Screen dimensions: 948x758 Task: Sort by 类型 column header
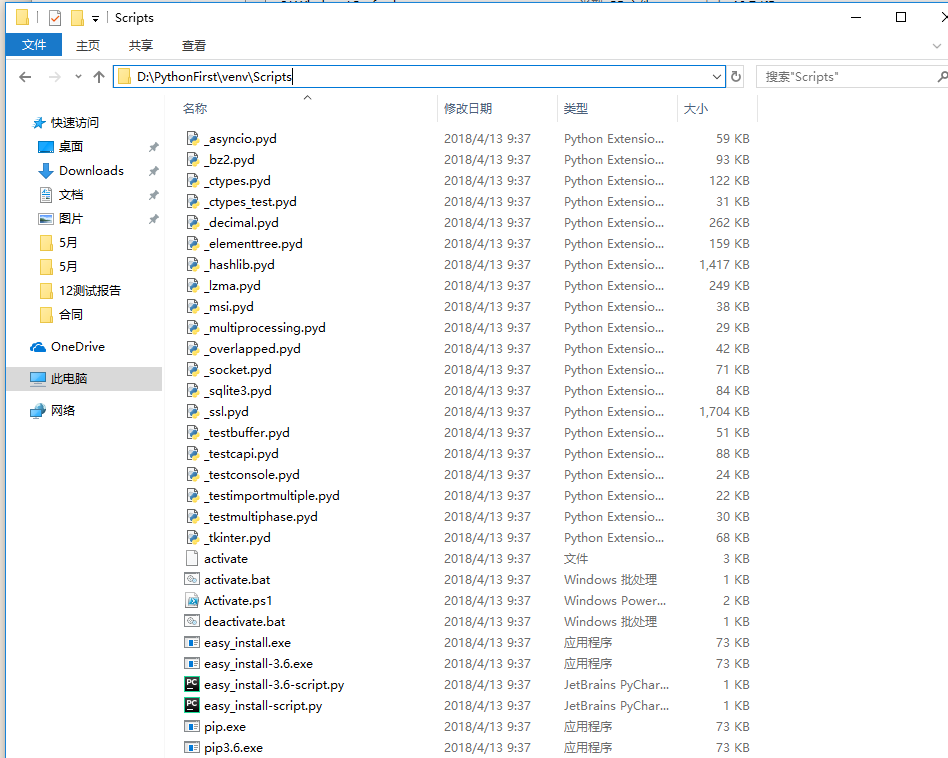click(576, 108)
